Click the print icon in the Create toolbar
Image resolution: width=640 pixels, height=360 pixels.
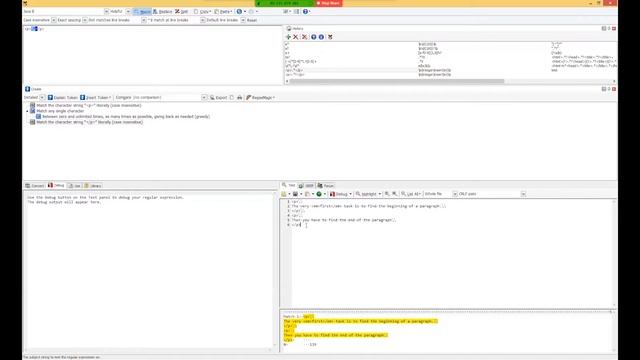click(240, 98)
